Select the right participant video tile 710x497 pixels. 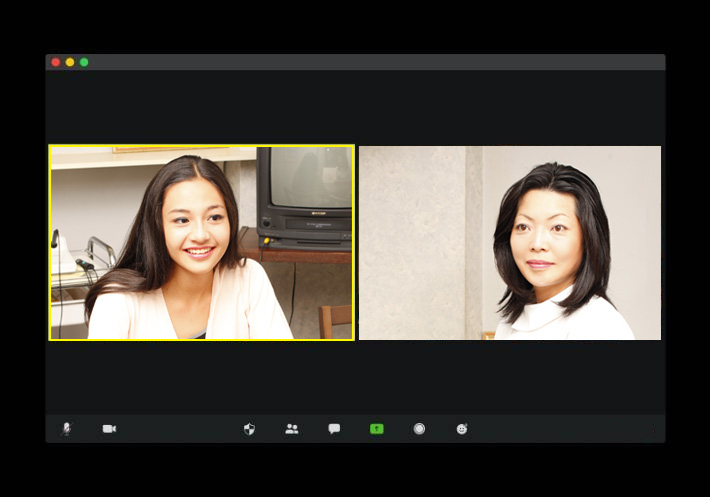510,243
